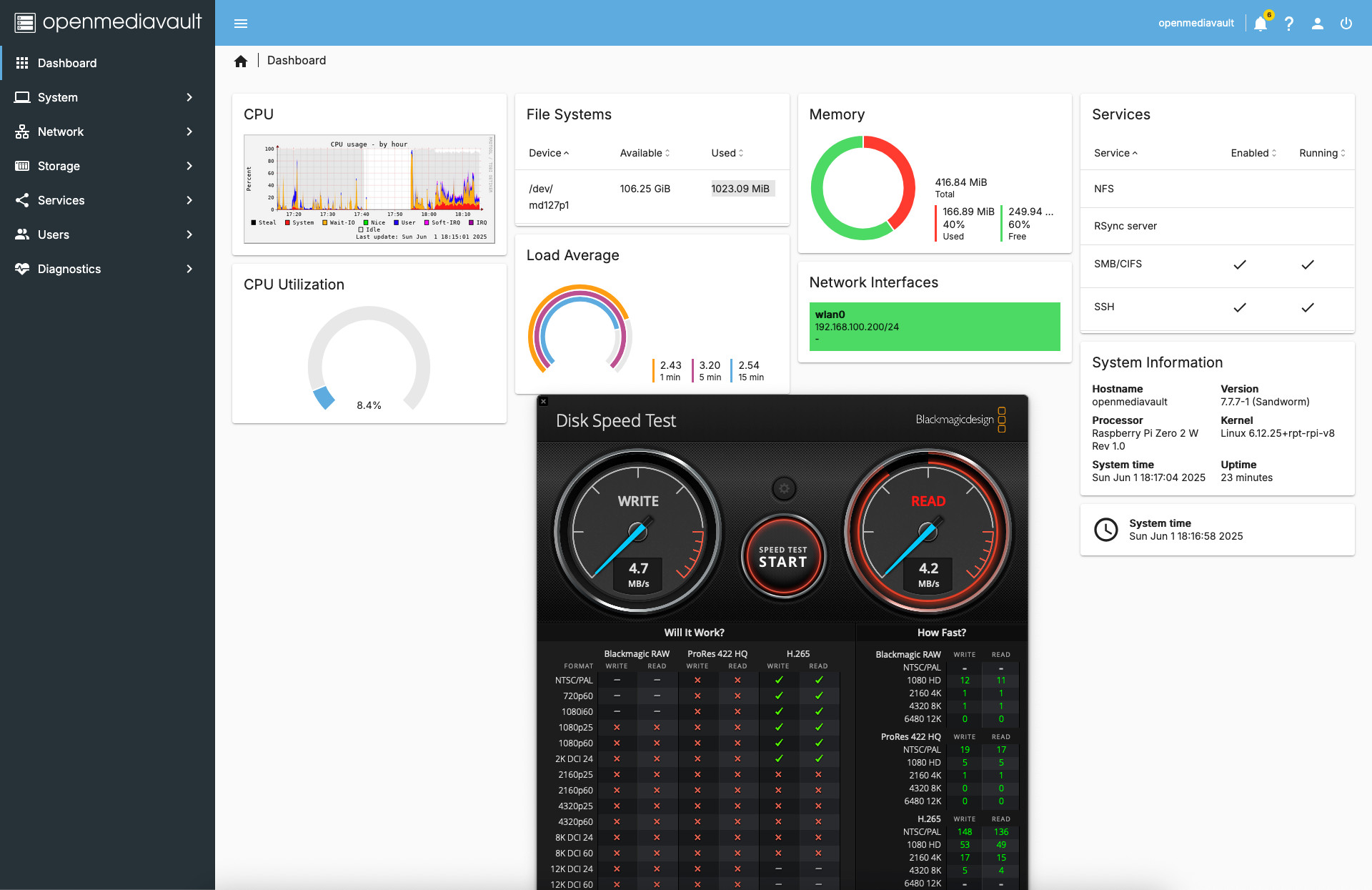The height and width of the screenshot is (890, 1372).
Task: Click the 23 minutes uptime value
Action: pyautogui.click(x=1246, y=478)
